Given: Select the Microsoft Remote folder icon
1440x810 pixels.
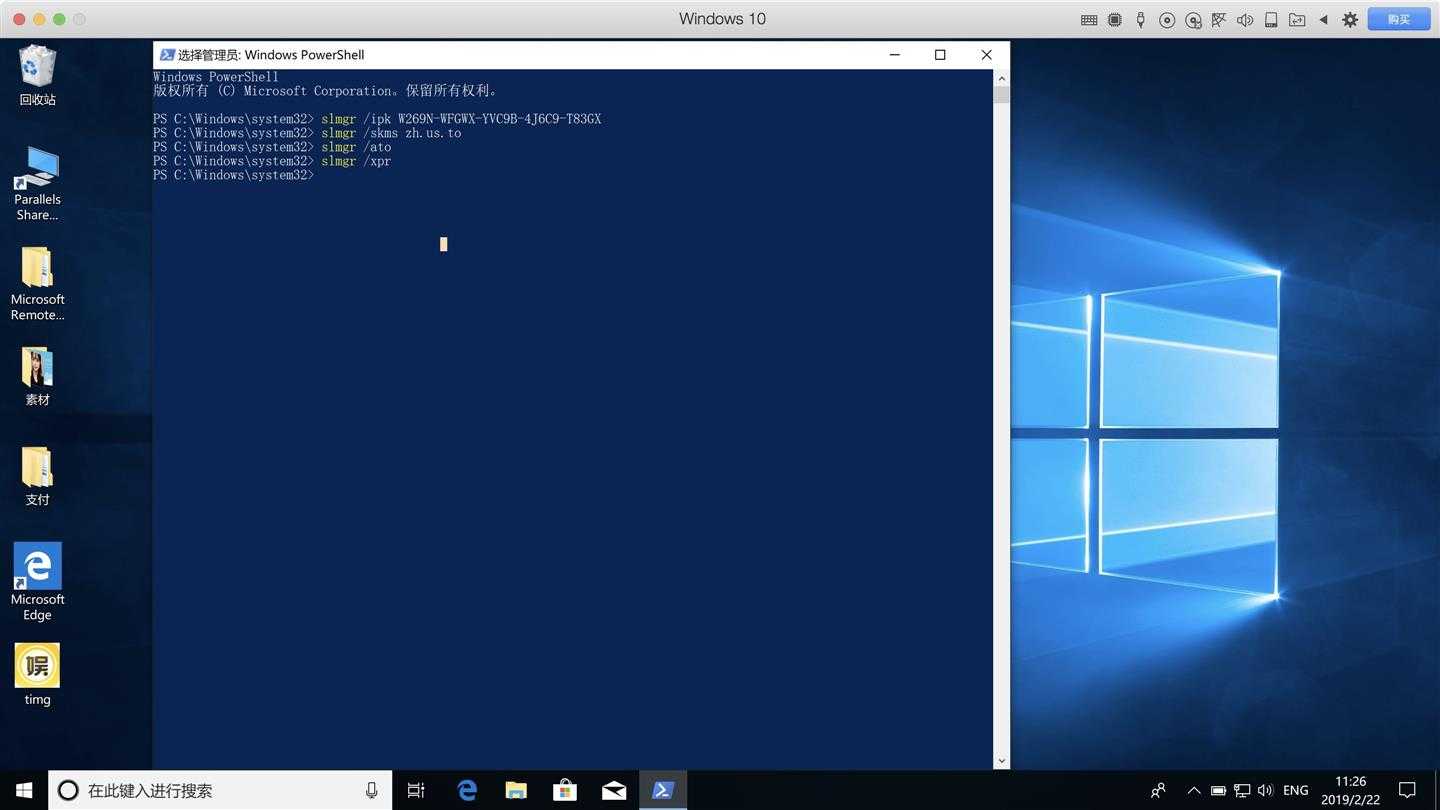Looking at the screenshot, I should pyautogui.click(x=37, y=284).
